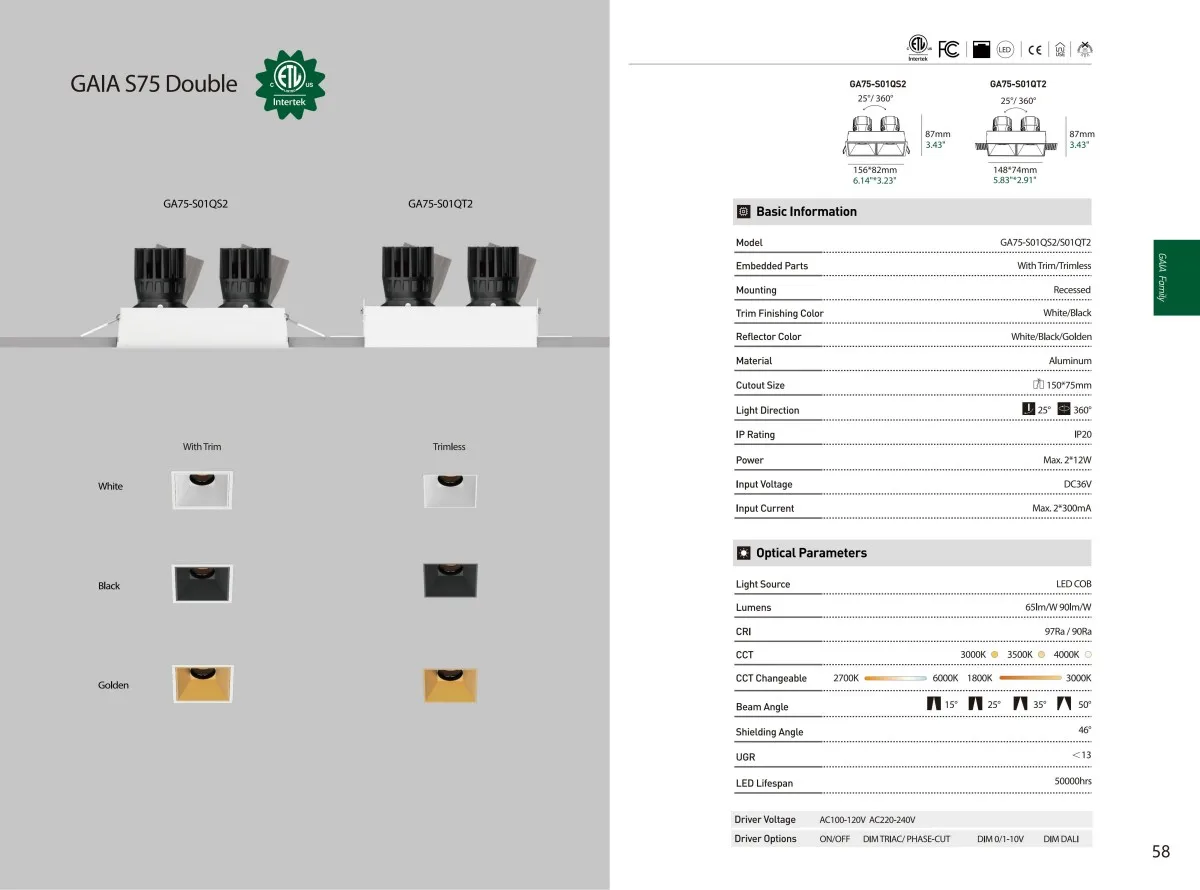The image size is (1200, 890).
Task: Click the 25° tilt direction icon
Action: click(1028, 409)
